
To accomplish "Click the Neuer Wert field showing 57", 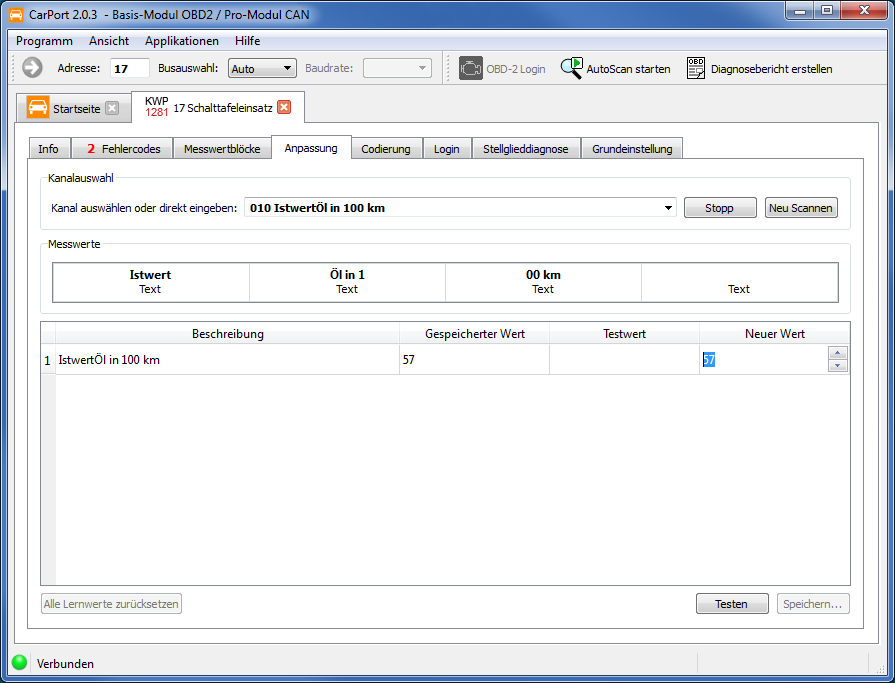I will [x=764, y=359].
